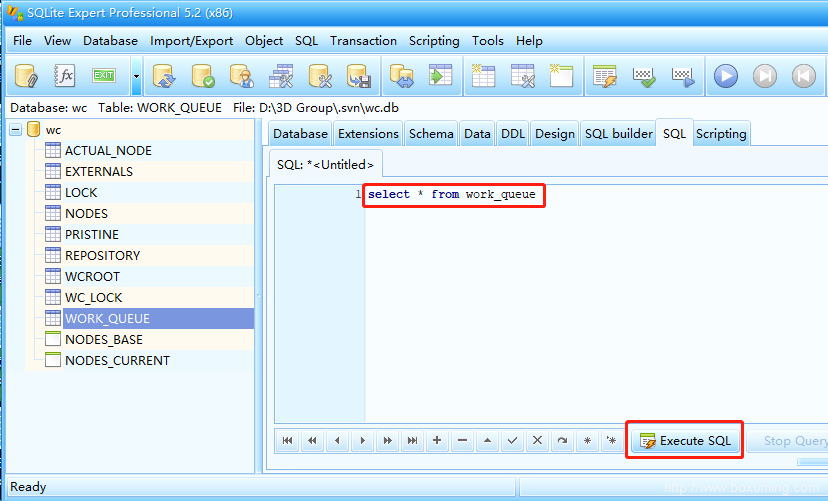Click the X cancel edit navigator button
828x501 pixels.
click(x=537, y=441)
